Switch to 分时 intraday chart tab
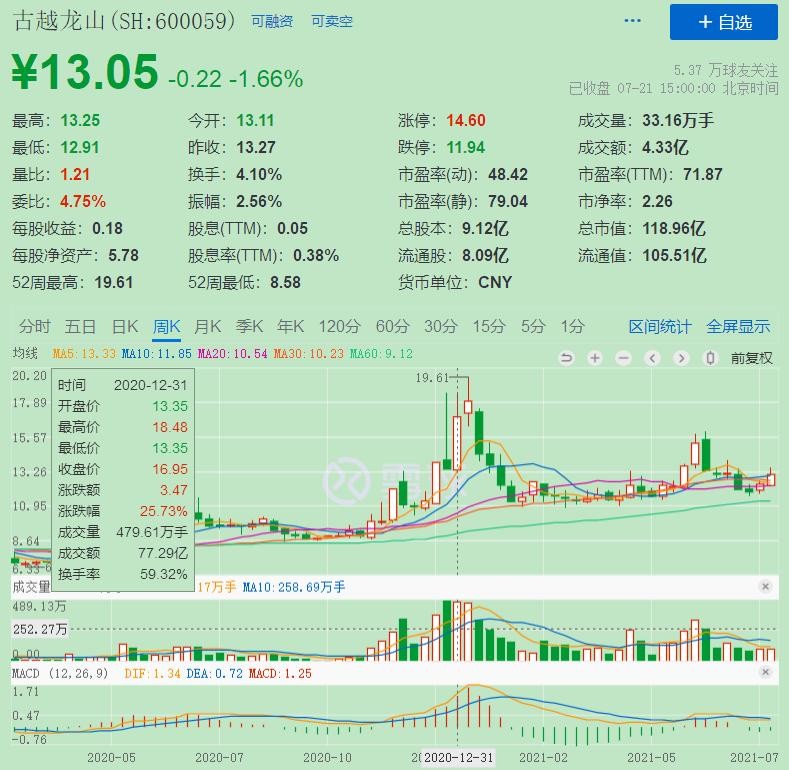The height and width of the screenshot is (770, 789). [x=35, y=327]
